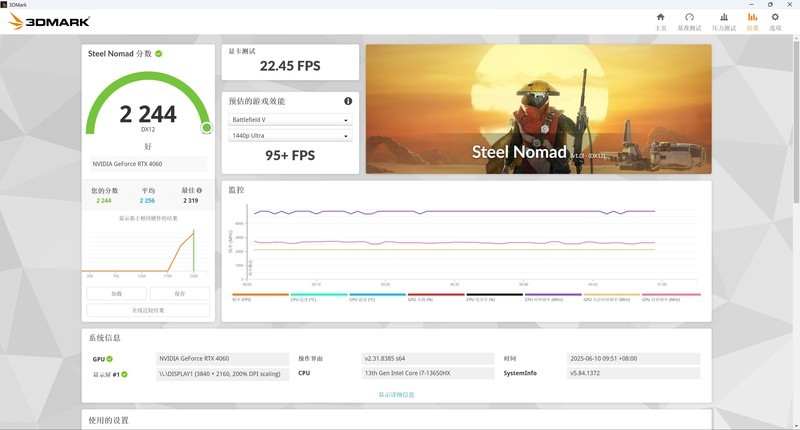800x430 pixels.
Task: Toggle the CPU 温度 (°C) legend item
Action: pyautogui.click(x=319, y=297)
